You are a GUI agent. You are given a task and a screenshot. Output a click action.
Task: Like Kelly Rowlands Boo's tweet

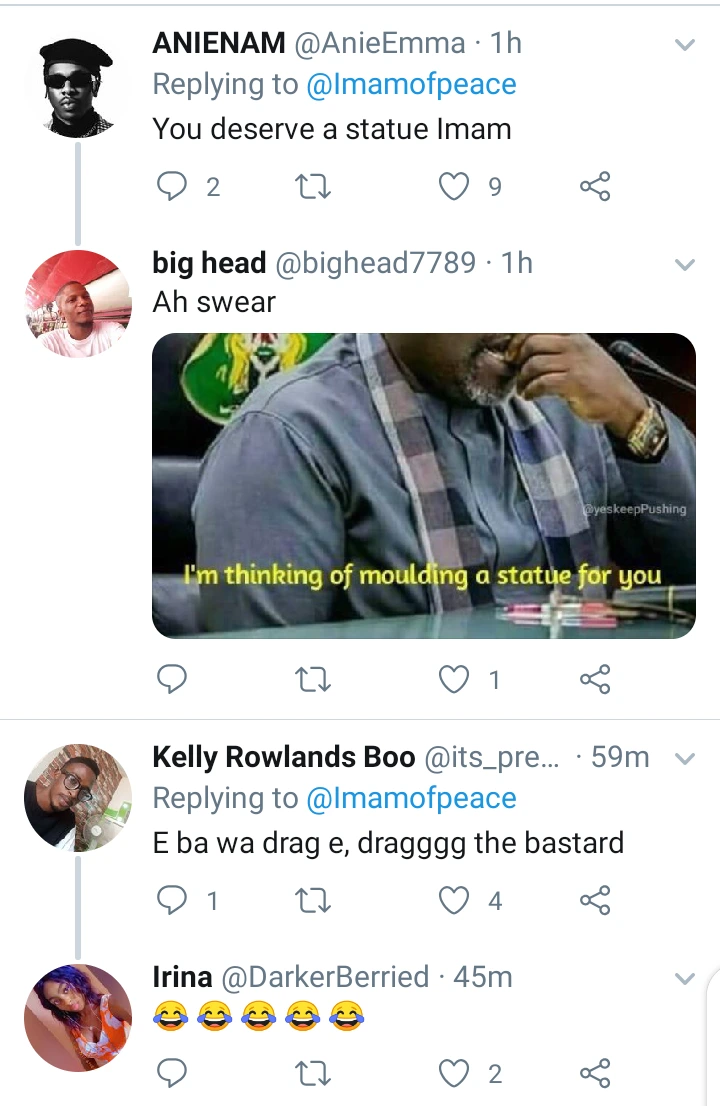(453, 900)
